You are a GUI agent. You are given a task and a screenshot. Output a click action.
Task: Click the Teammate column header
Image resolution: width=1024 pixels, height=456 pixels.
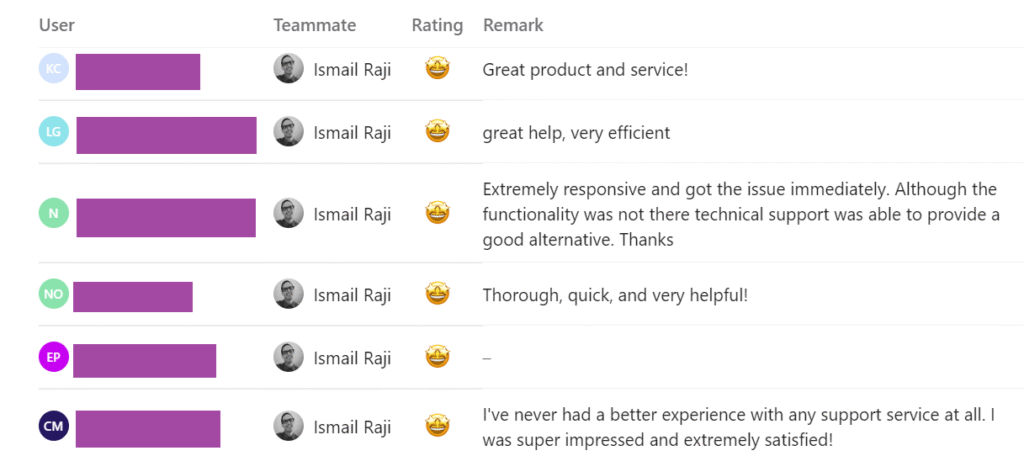[314, 25]
